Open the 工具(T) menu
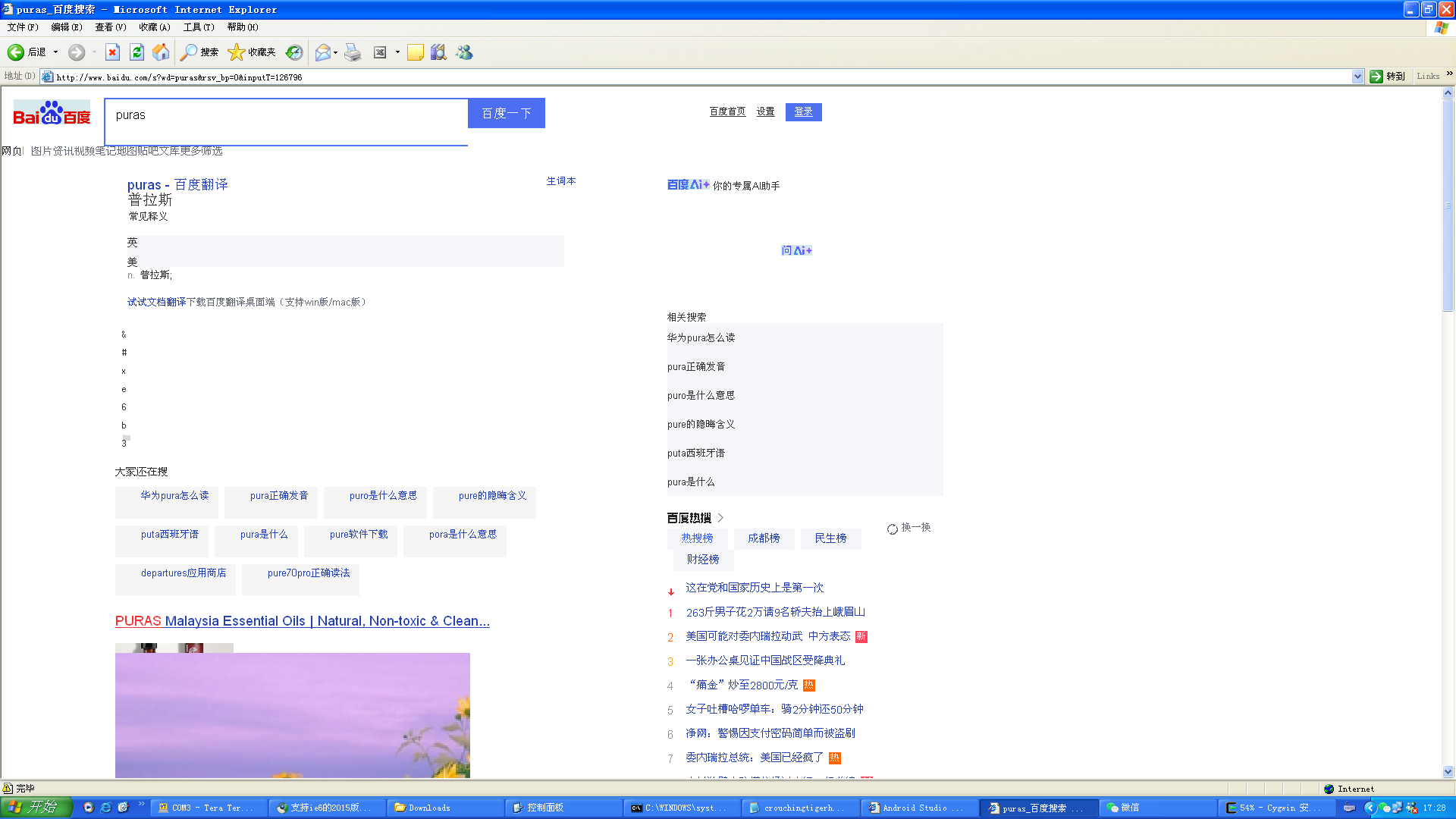 click(x=199, y=27)
